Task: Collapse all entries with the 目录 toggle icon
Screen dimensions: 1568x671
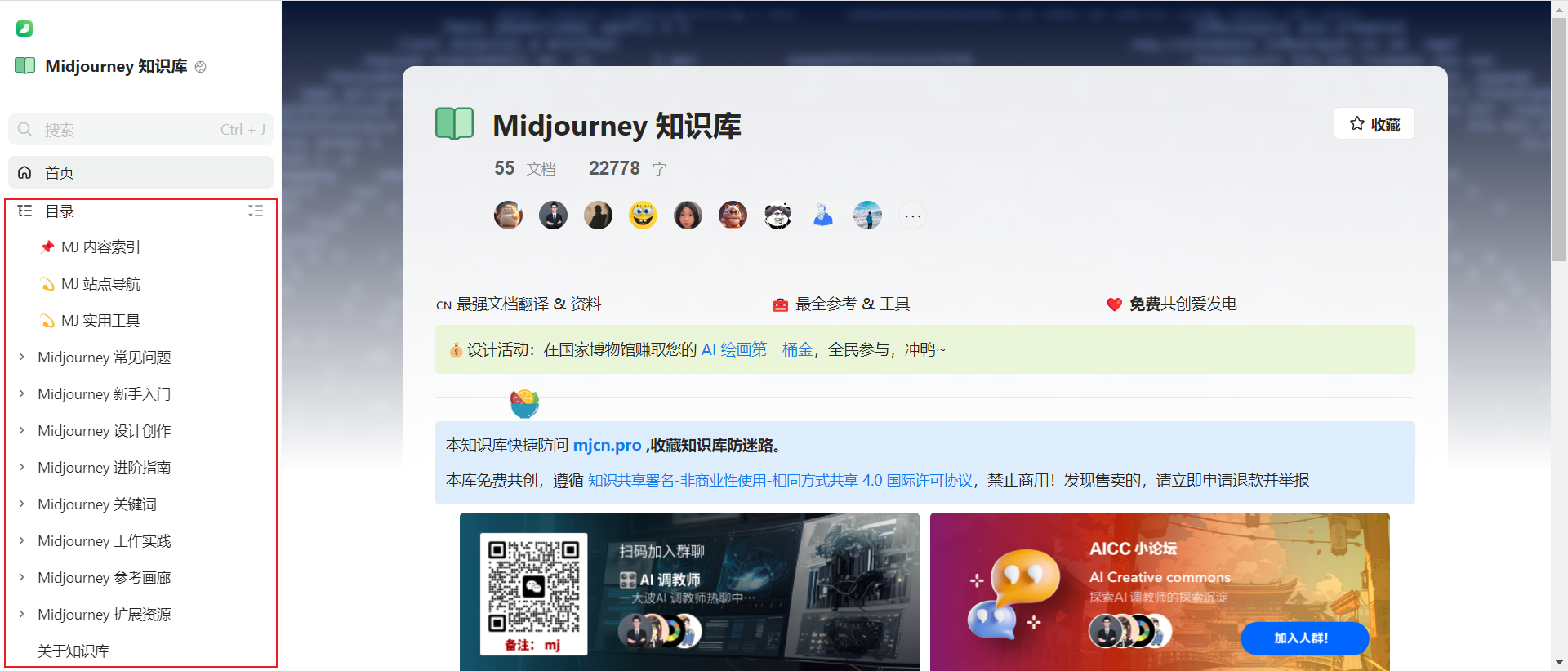Action: click(x=256, y=211)
